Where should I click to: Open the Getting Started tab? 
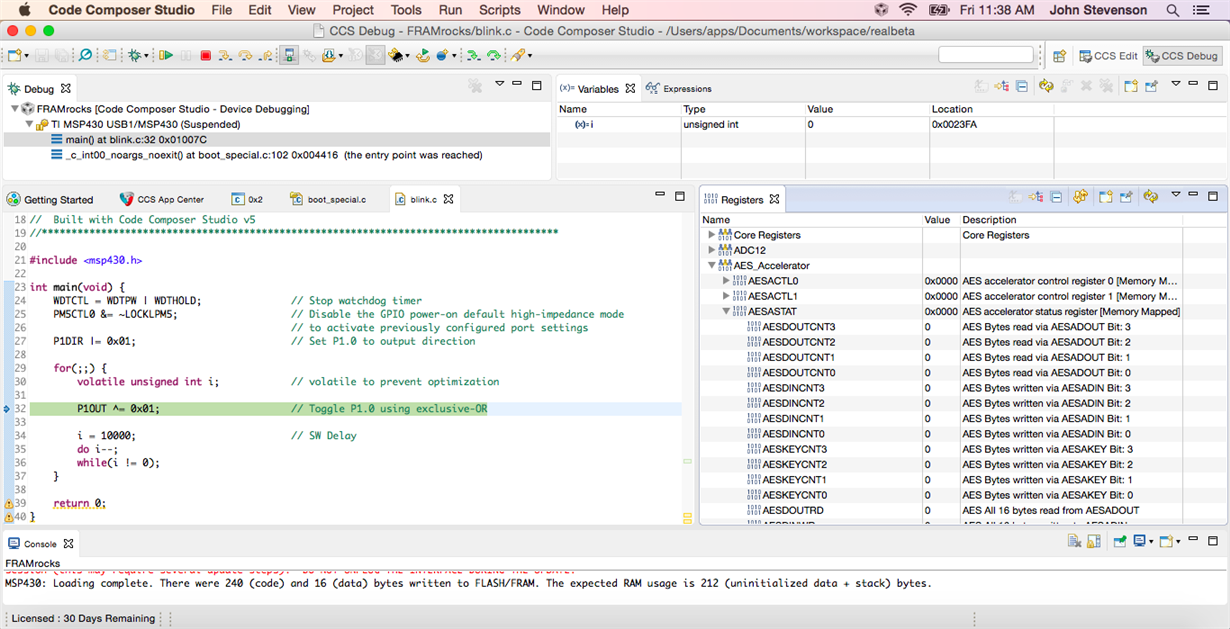[x=50, y=200]
